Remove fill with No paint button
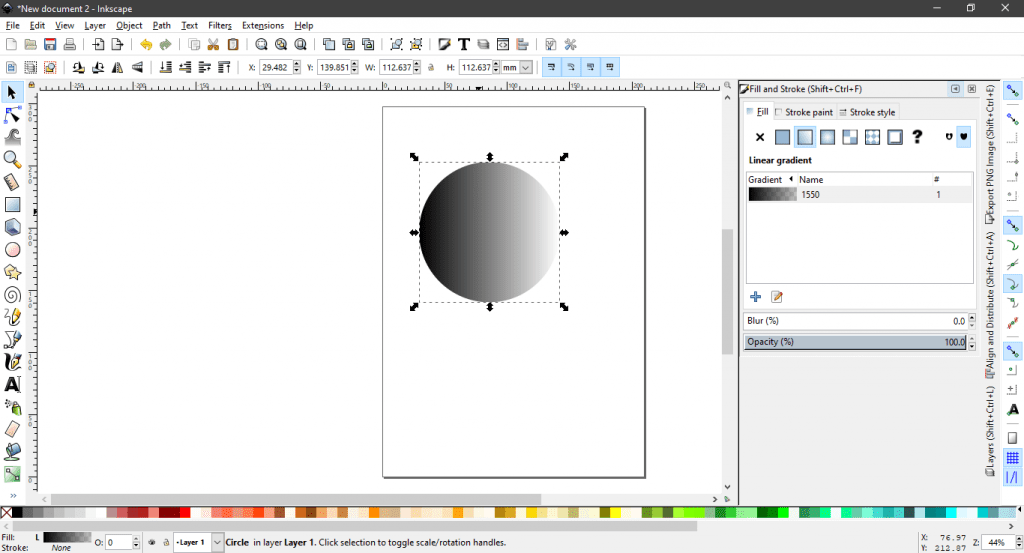The image size is (1024, 553). (x=759, y=137)
